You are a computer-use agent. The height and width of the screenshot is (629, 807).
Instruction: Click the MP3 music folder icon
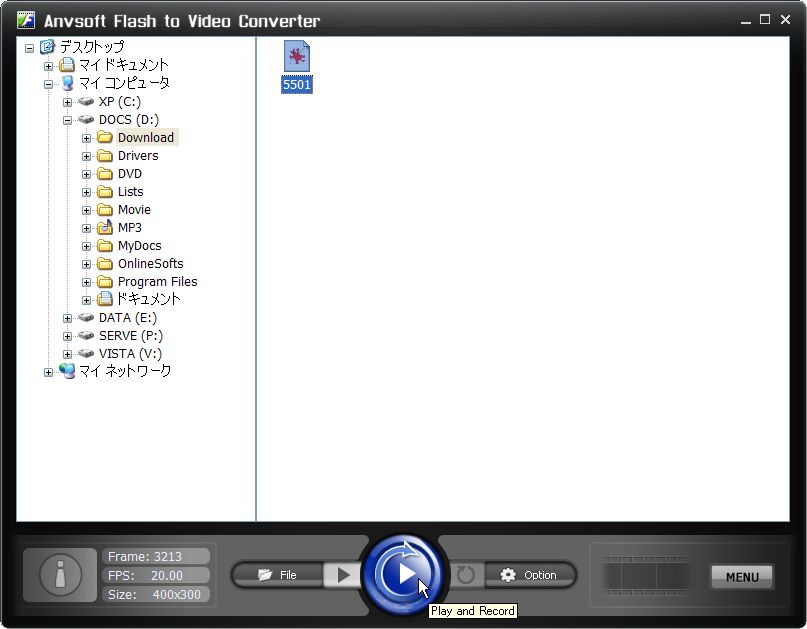(x=105, y=227)
